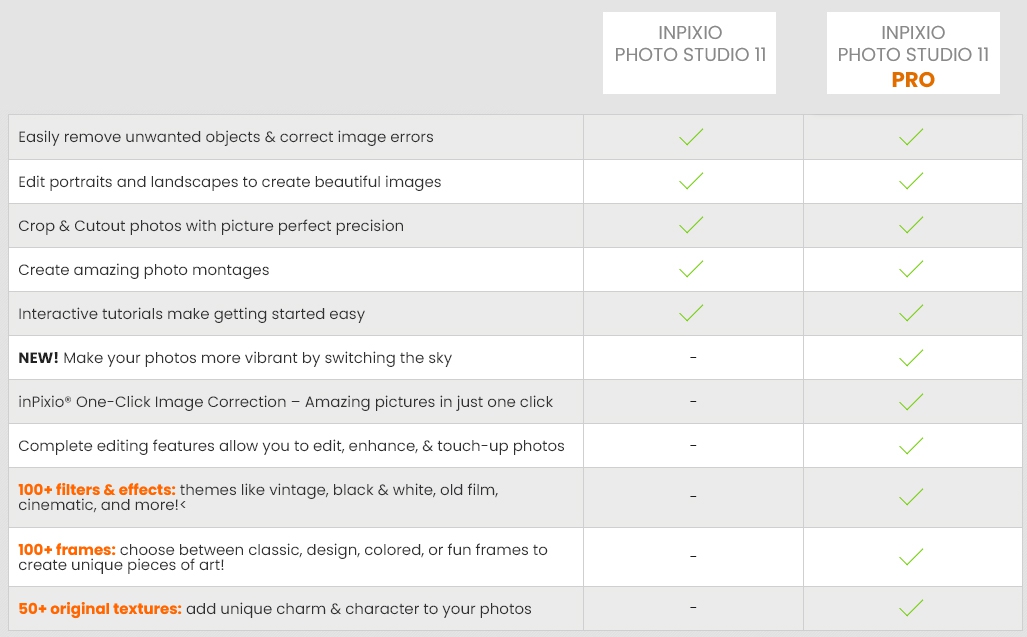1027x637 pixels.
Task: Click Pro checkmark for 100+ filters & effects
Action: (911, 497)
